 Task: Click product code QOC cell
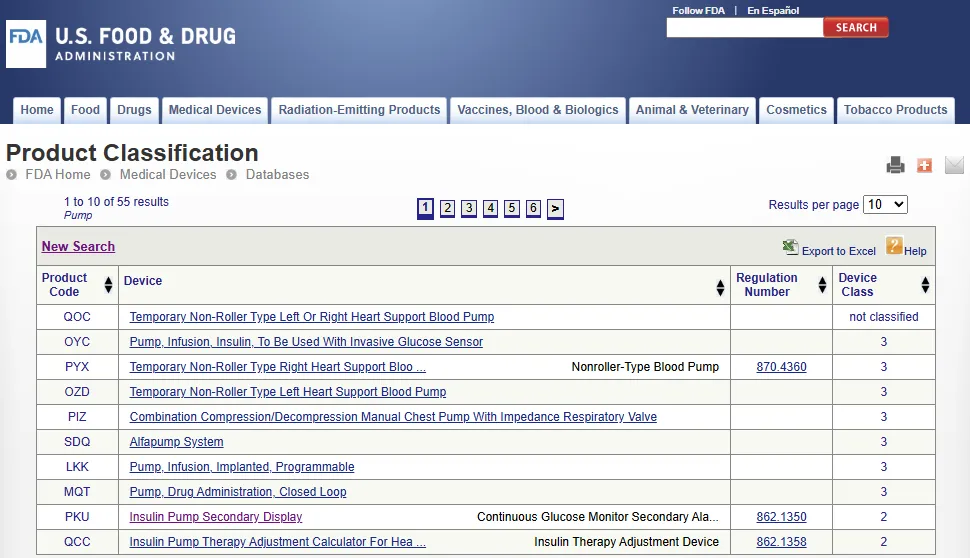[x=77, y=317]
